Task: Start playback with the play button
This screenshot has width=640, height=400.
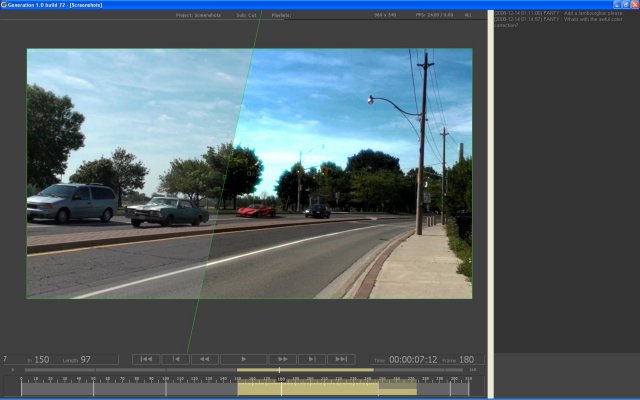Action: click(x=243, y=359)
